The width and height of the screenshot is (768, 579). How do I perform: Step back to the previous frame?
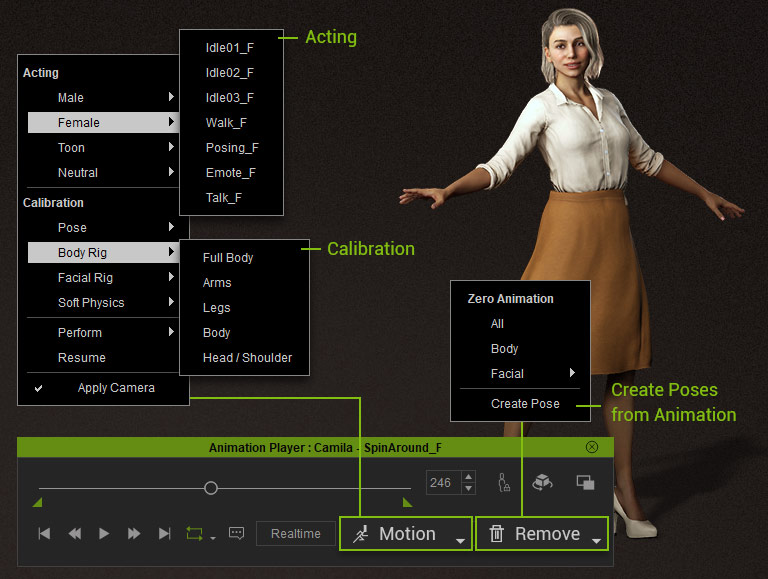point(74,534)
